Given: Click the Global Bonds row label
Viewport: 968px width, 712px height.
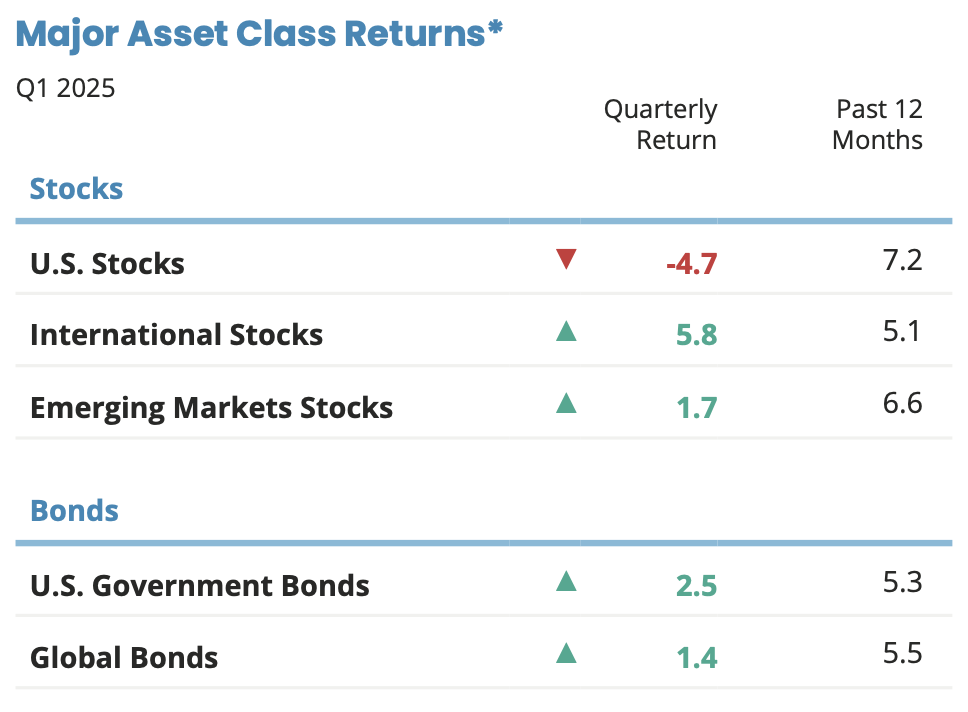Looking at the screenshot, I should tap(124, 657).
